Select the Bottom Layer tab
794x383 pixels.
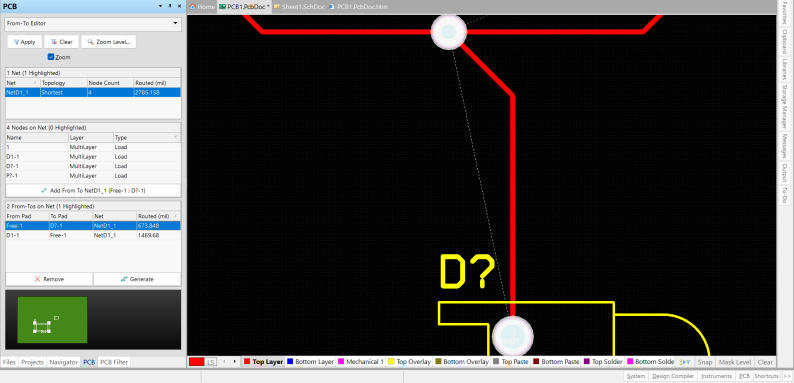(310, 362)
